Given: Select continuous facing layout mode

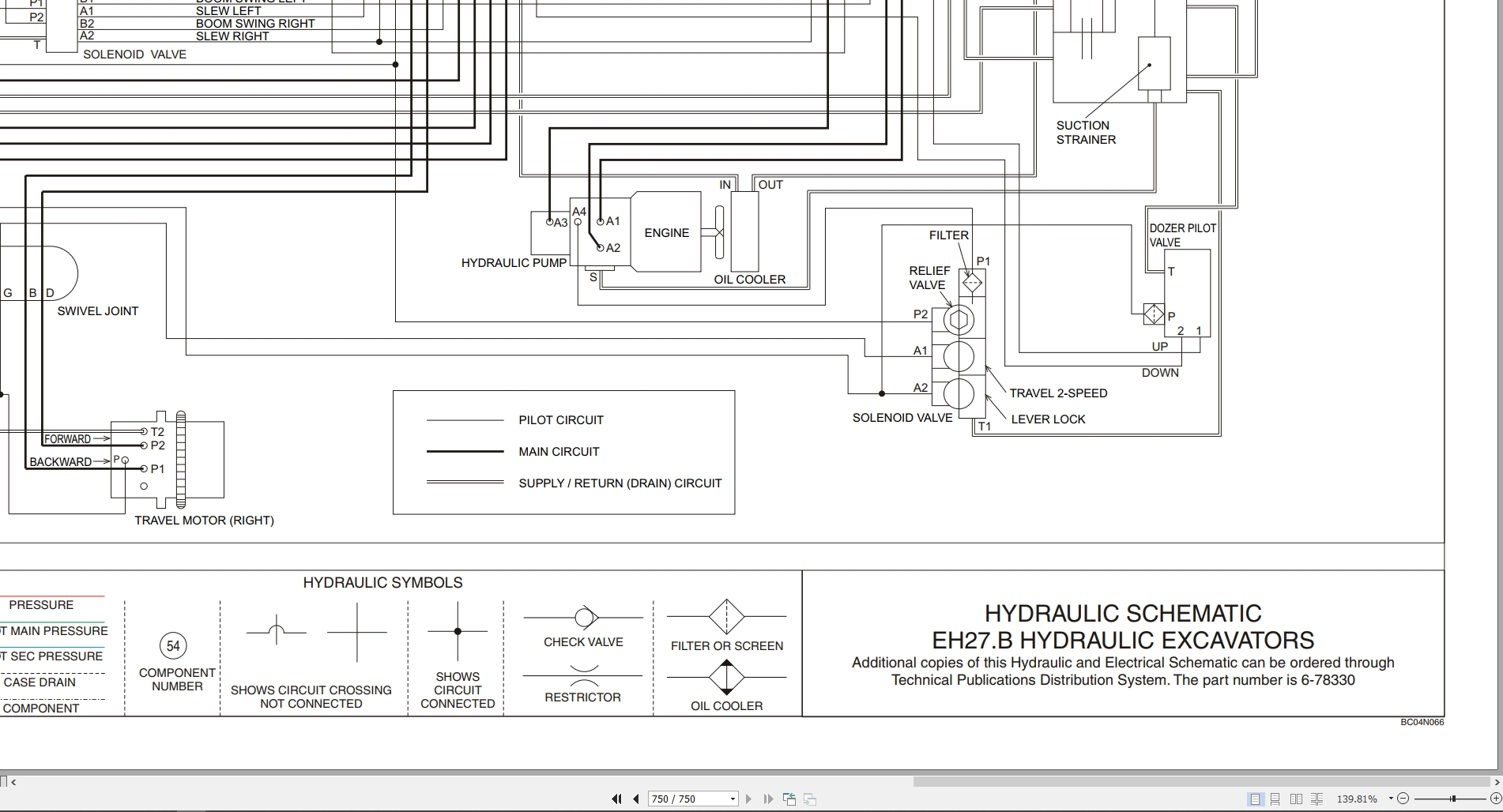Looking at the screenshot, I should 1317,799.
